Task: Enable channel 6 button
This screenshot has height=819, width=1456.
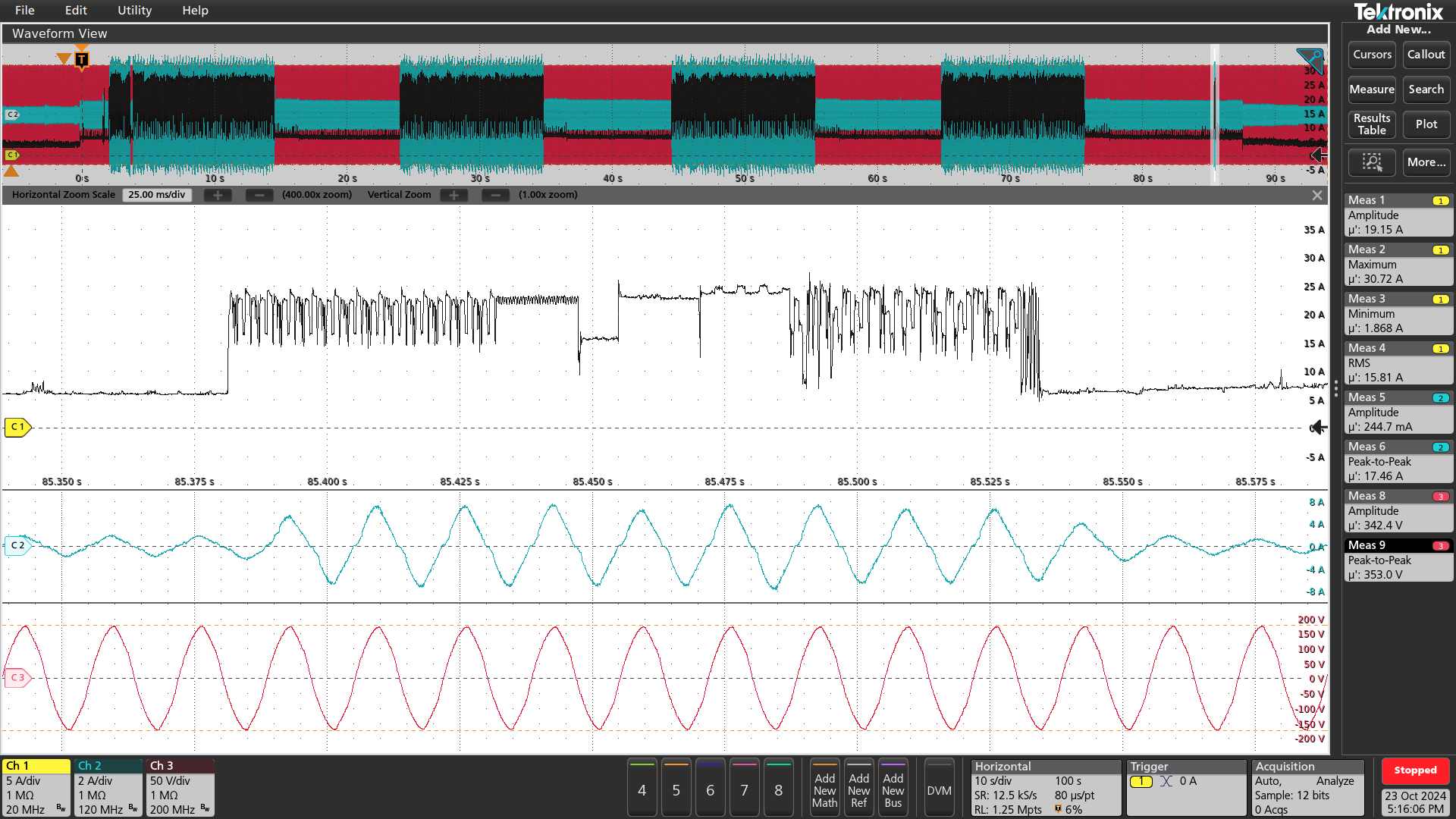Action: (710, 789)
